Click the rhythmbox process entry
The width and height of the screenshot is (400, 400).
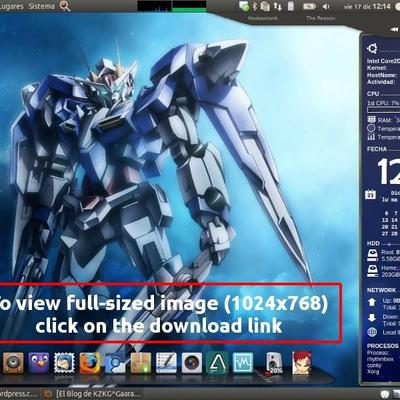point(380,359)
